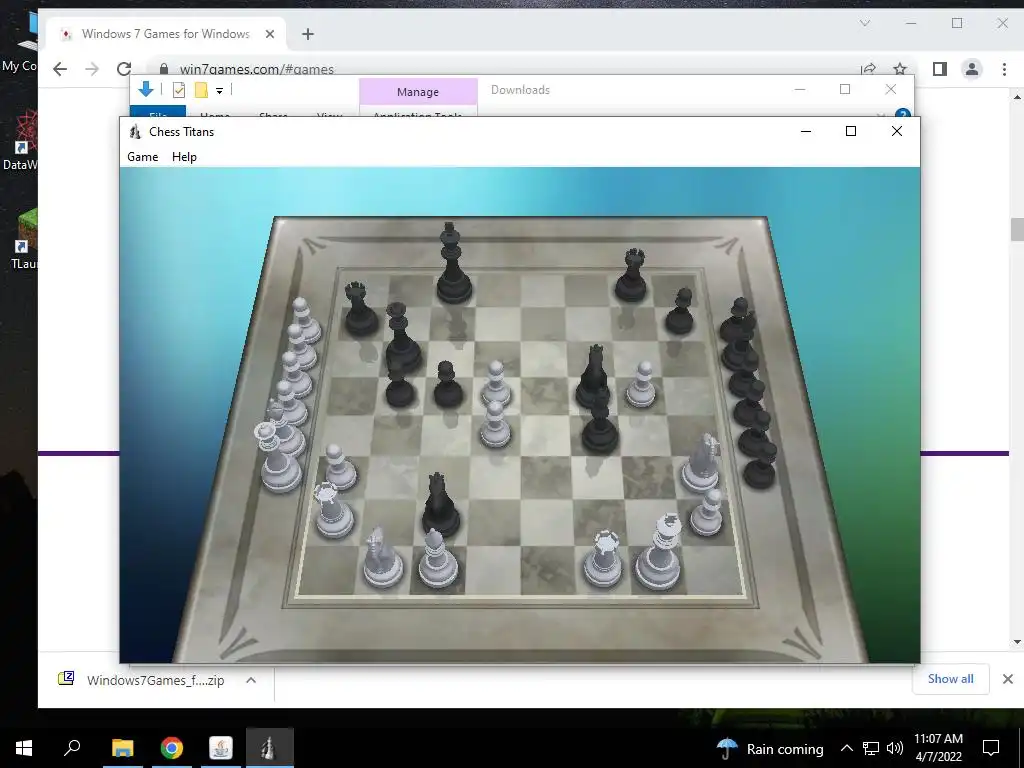This screenshot has height=768, width=1024.
Task: Click the Share this page icon in Chrome
Action: click(869, 69)
